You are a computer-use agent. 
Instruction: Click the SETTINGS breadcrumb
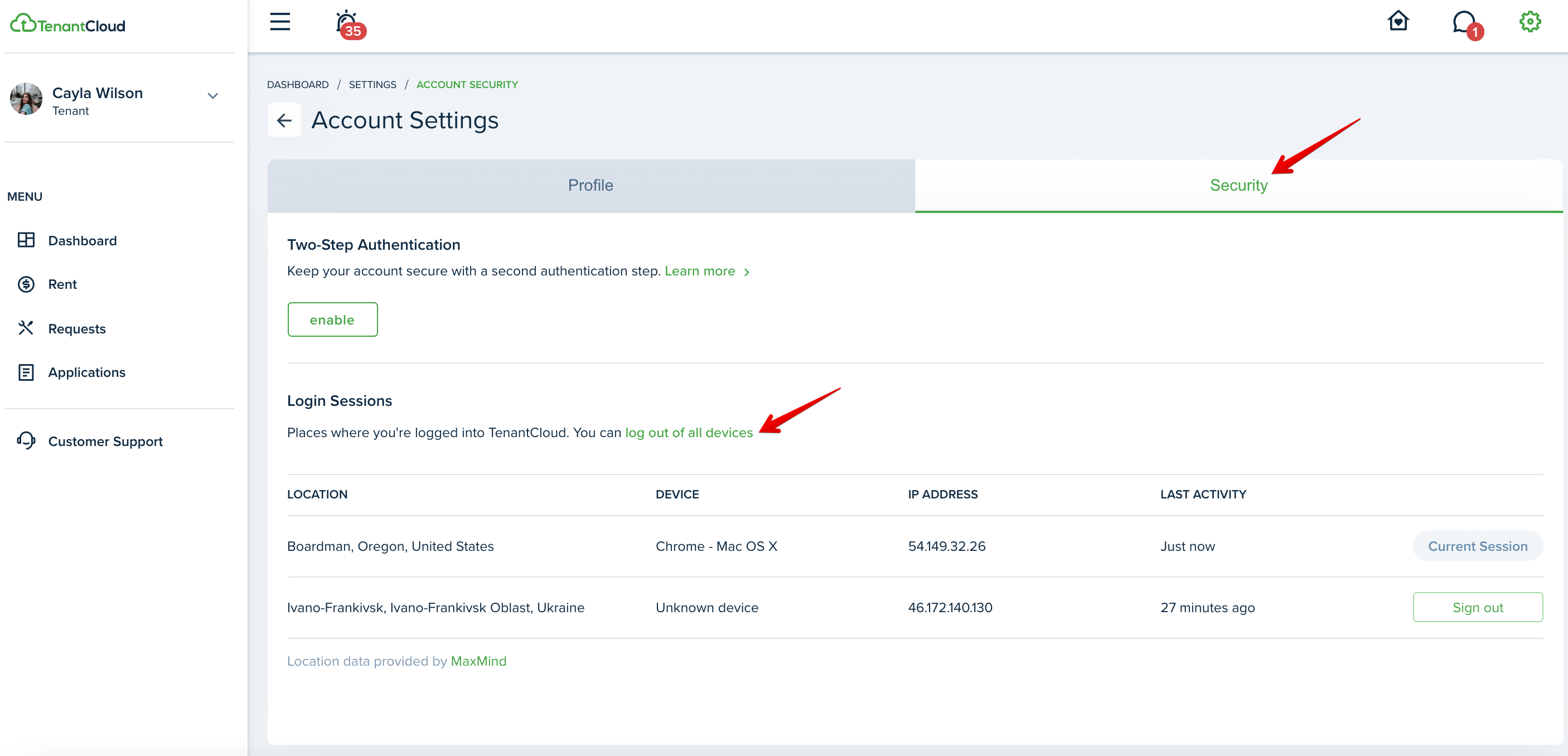coord(372,85)
